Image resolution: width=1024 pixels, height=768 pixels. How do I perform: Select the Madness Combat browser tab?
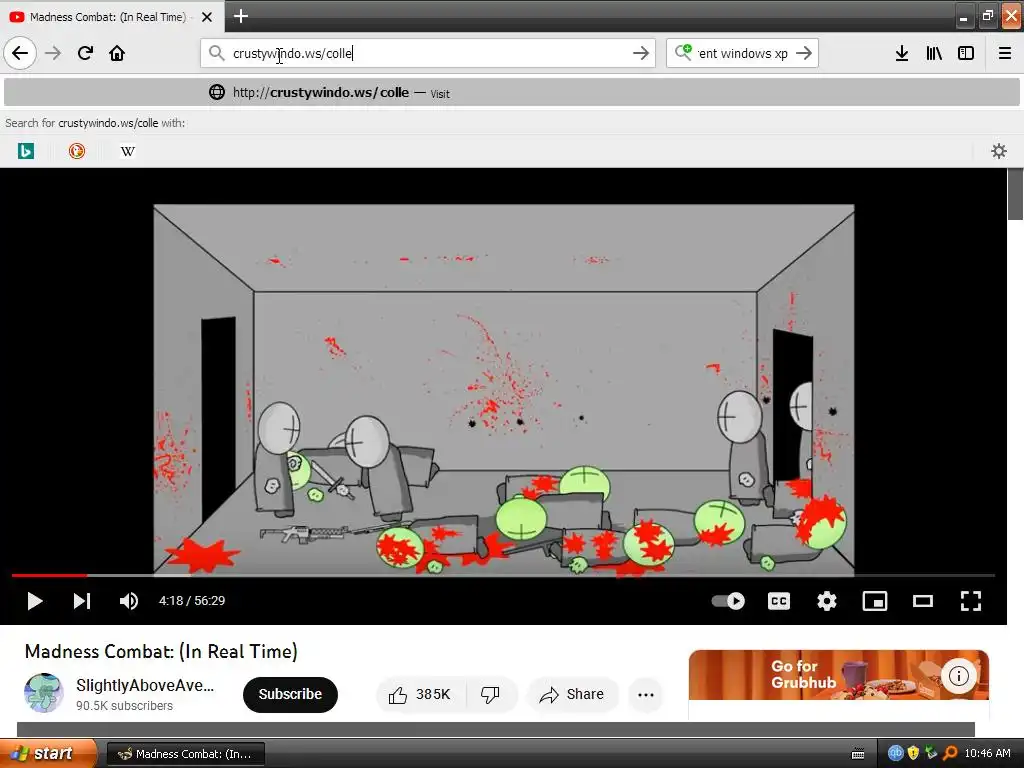point(111,17)
